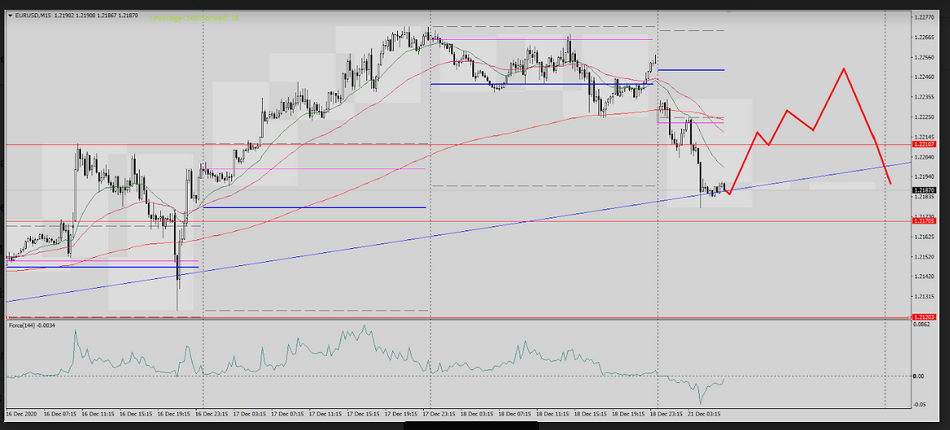
Task: Click the 16 Dec 2020 date label
Action: pos(22,412)
